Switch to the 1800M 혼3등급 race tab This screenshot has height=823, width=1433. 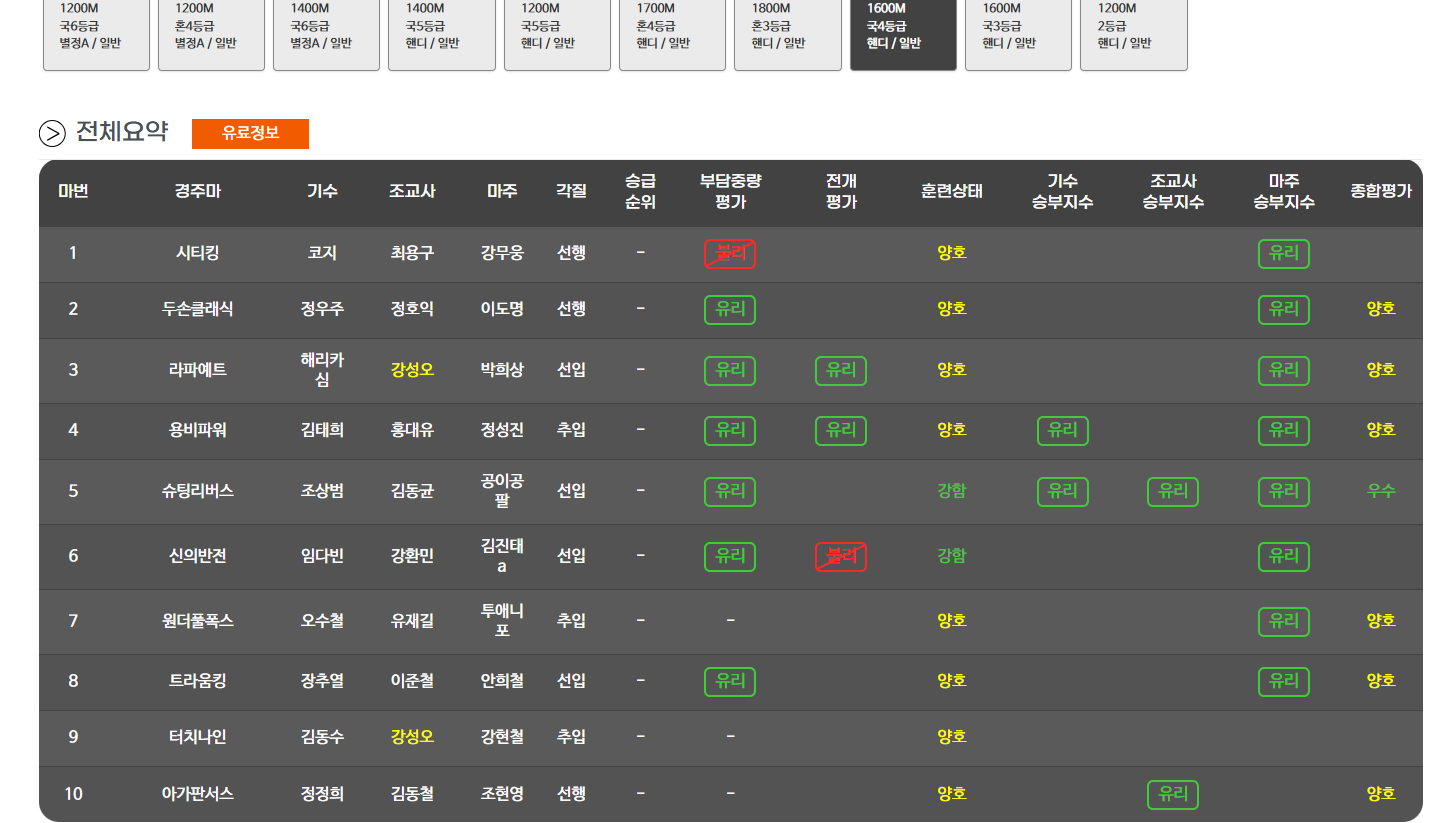[787, 30]
